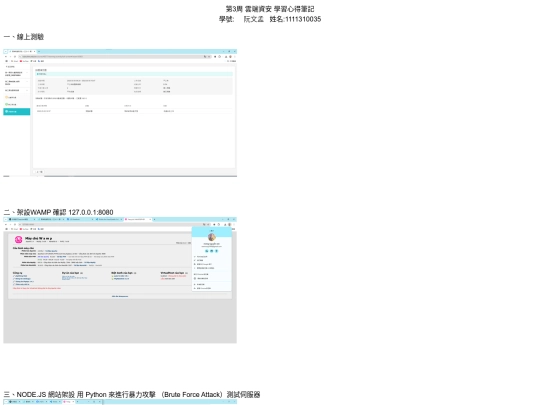
Task: Click the back arrow in the quiz screenshot browser
Action: [x=6, y=56]
